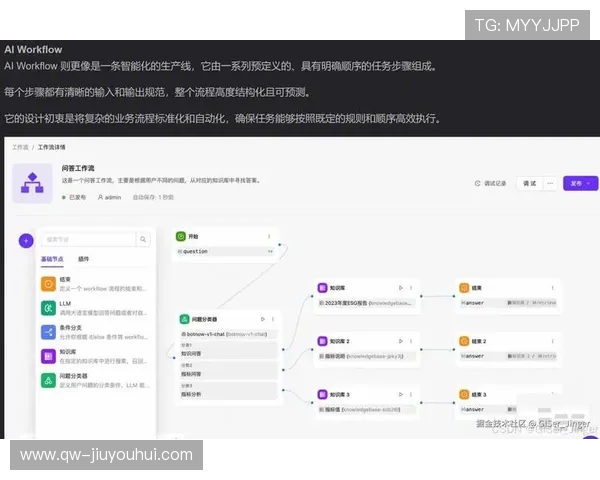
Task: Run the 问题分类器 node with play icon
Action: tap(262, 319)
